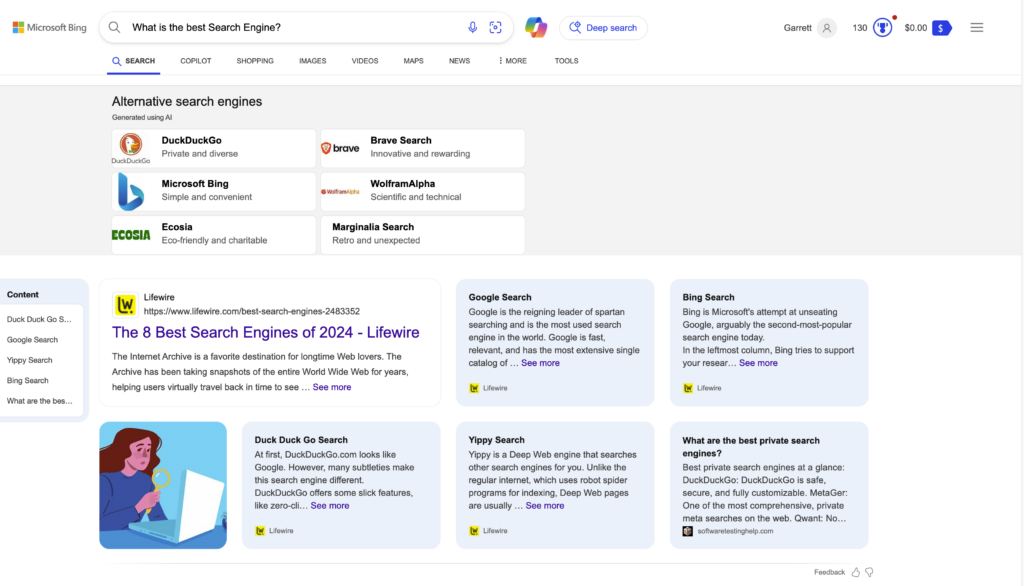
Task: Click the woman with laptop thumbnail
Action: (x=163, y=485)
